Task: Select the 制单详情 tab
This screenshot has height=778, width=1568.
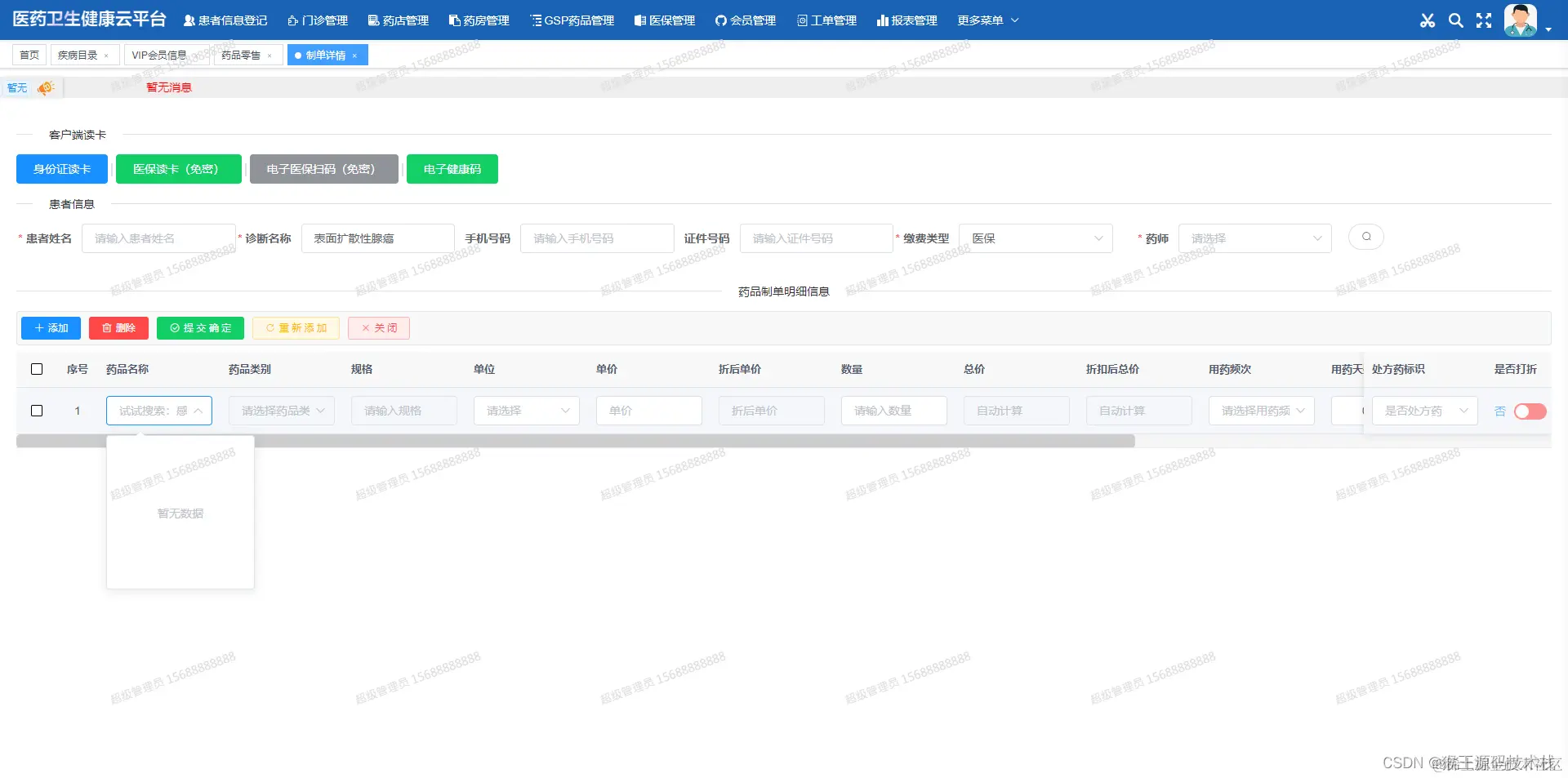Action: click(x=326, y=56)
